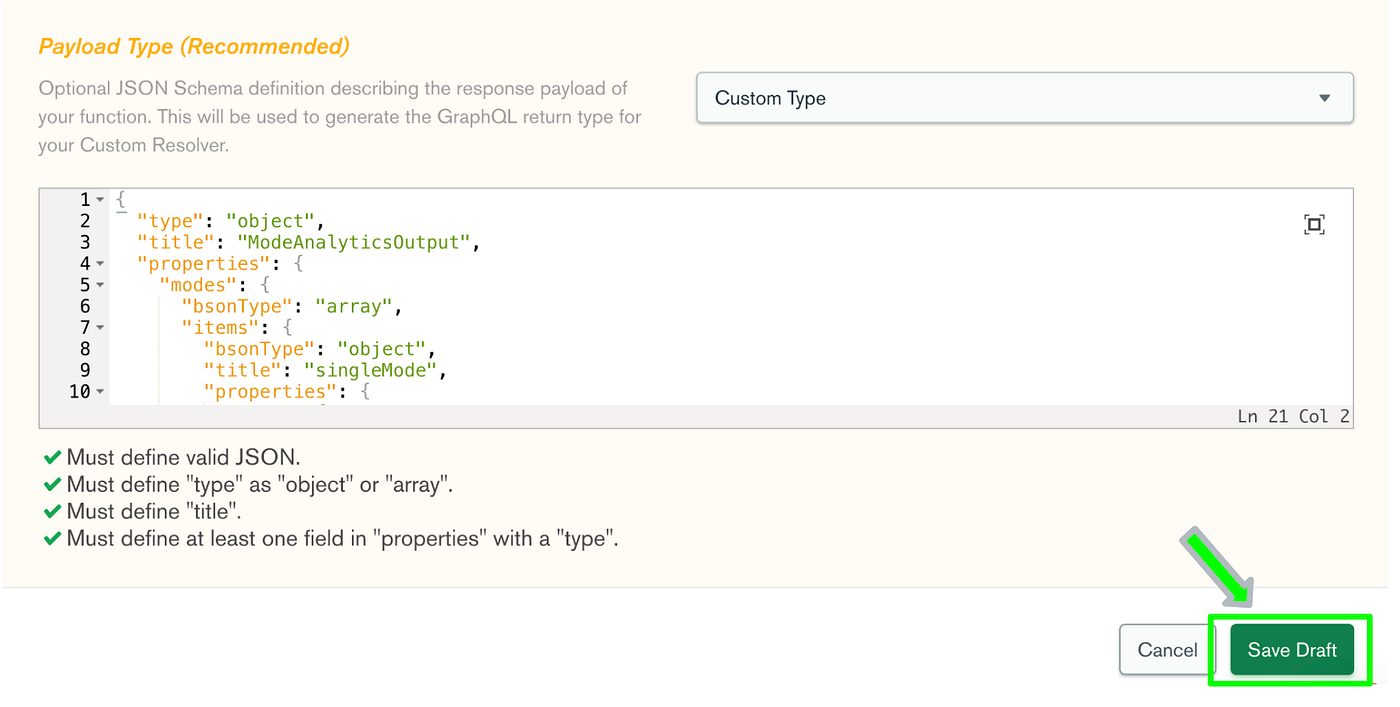
Task: Open the Custom Type dropdown
Action: pos(1024,98)
